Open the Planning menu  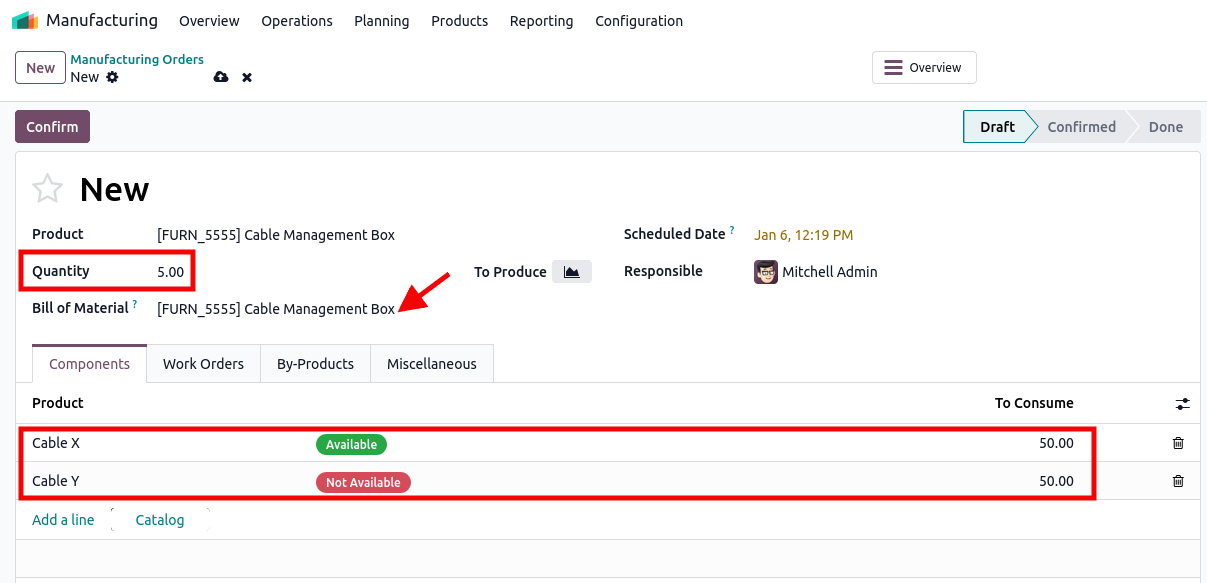[x=381, y=21]
